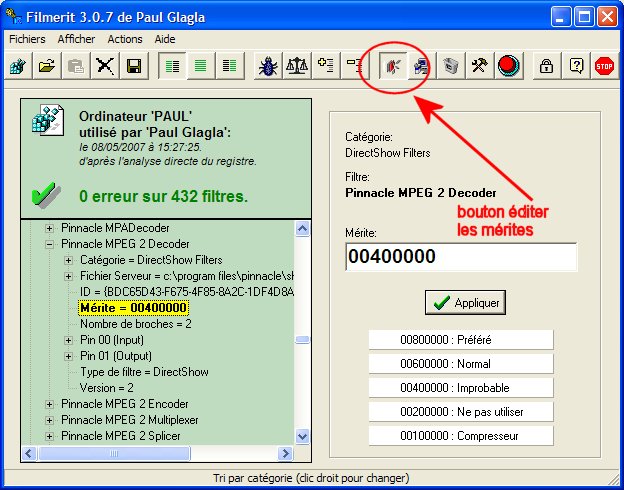Click the registry analysis cube icon in toolbar
Image resolution: width=624 pixels, height=490 pixels.
tap(18, 66)
